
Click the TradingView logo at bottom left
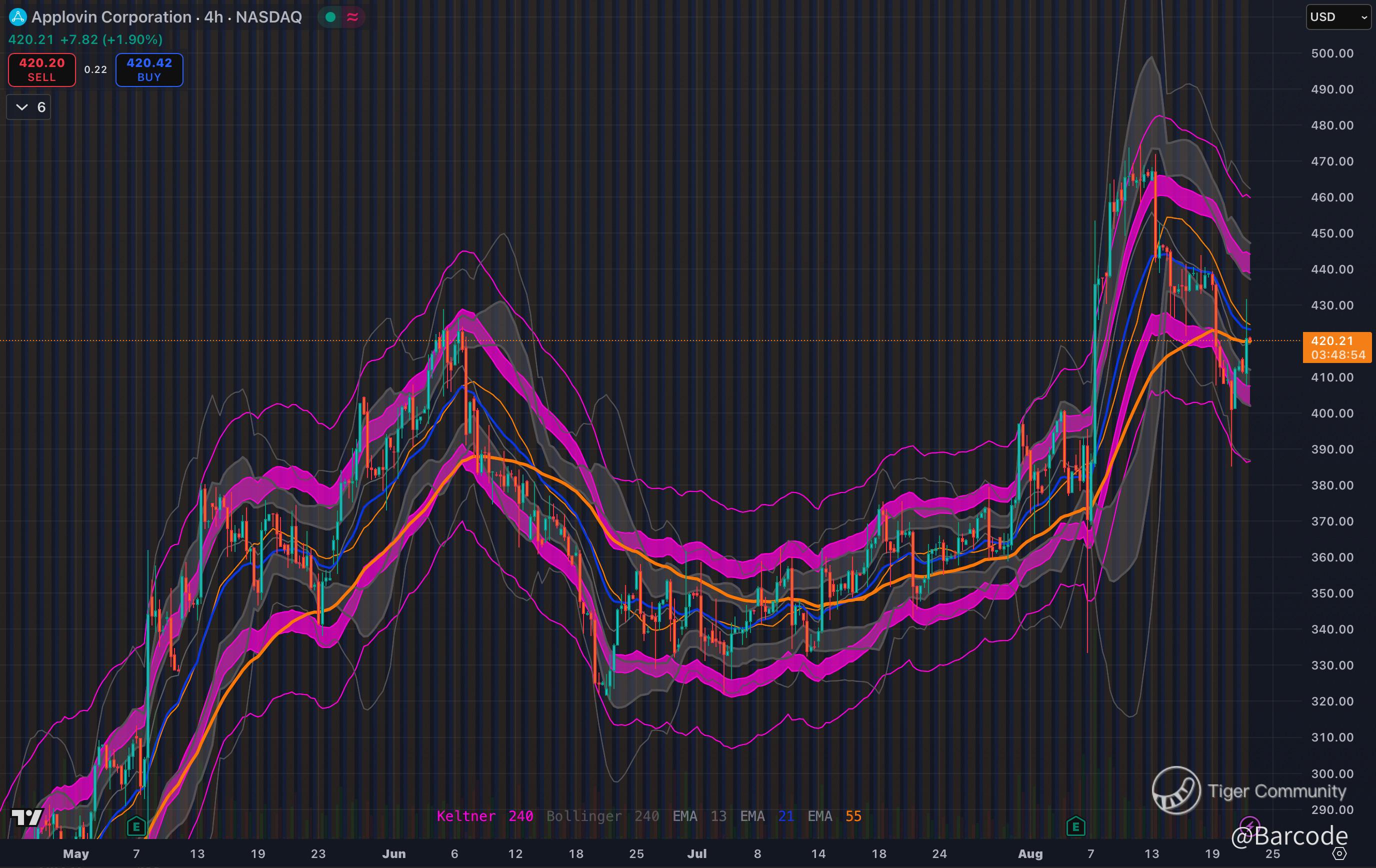[x=27, y=817]
